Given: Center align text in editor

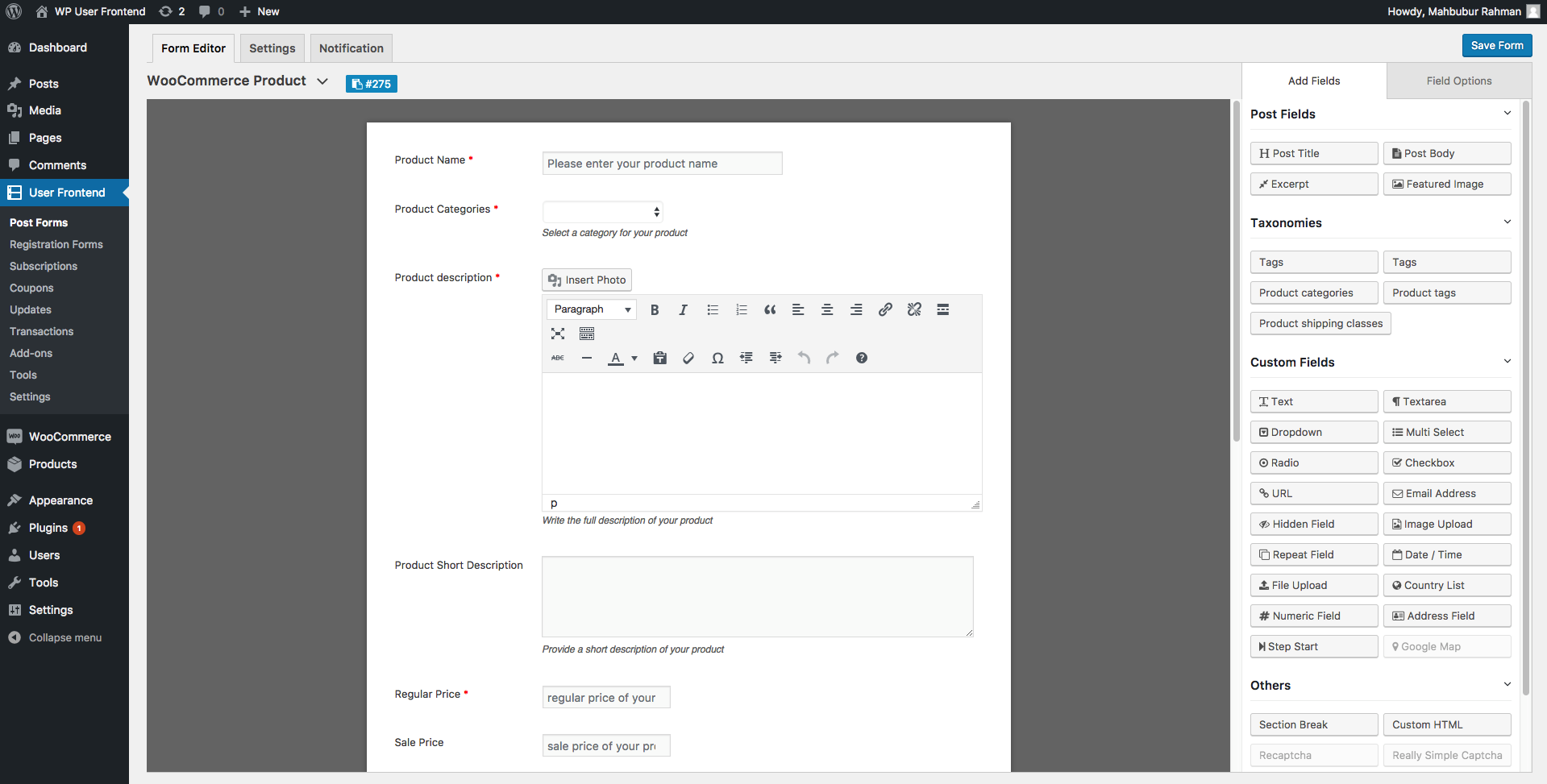Looking at the screenshot, I should click(827, 309).
